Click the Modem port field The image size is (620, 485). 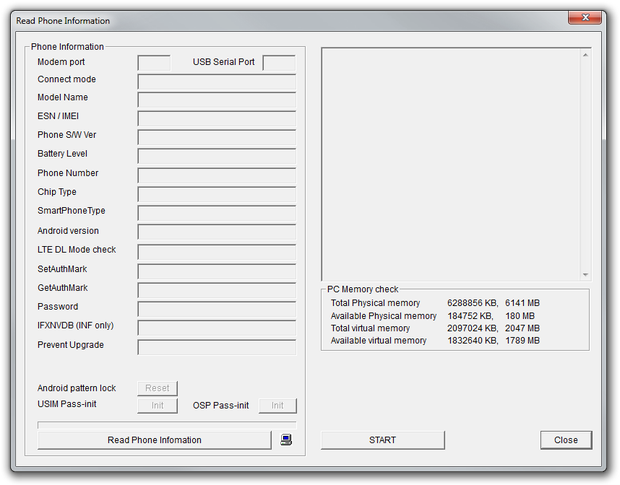(x=154, y=63)
